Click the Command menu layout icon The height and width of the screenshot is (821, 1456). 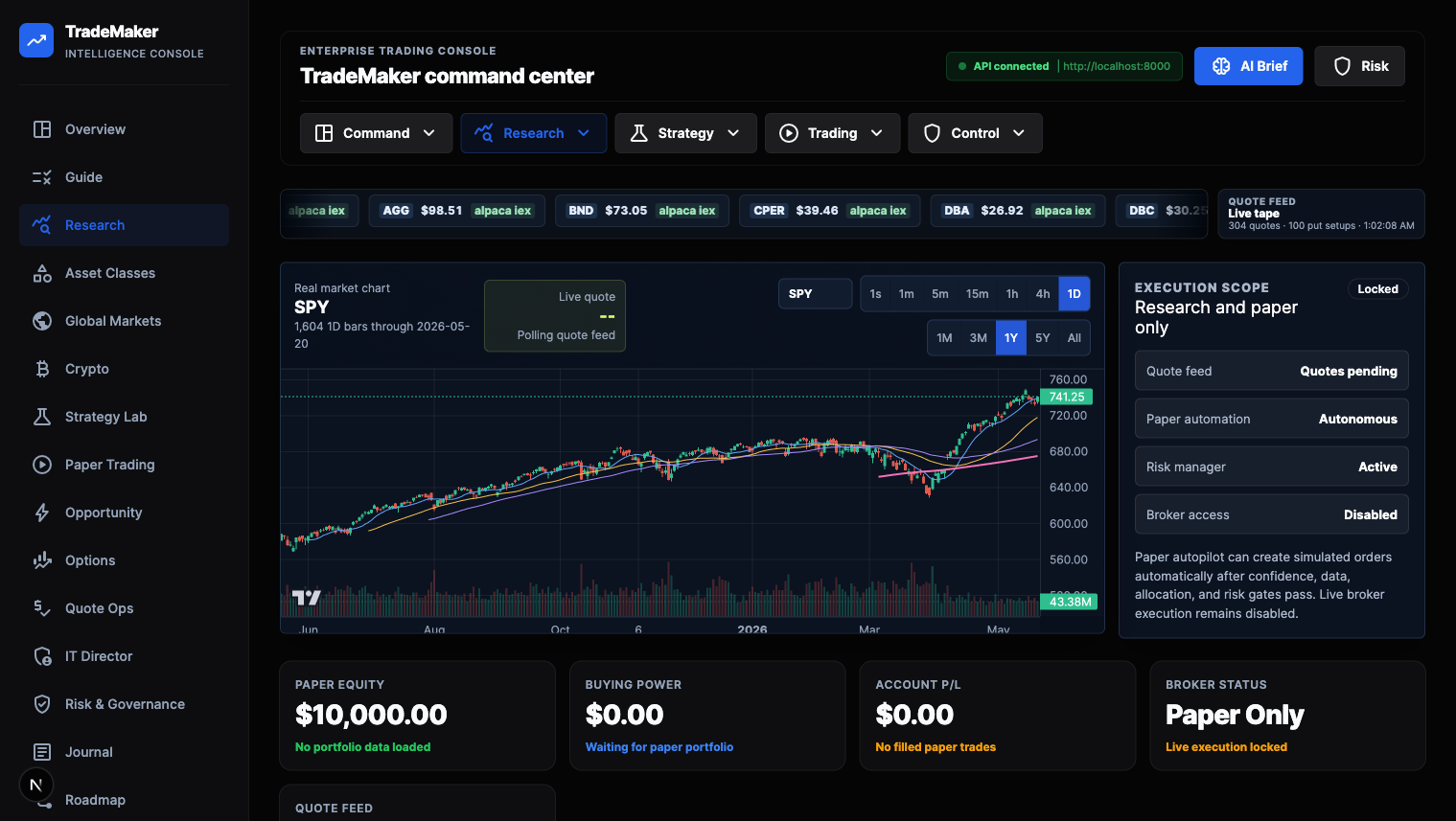(324, 133)
